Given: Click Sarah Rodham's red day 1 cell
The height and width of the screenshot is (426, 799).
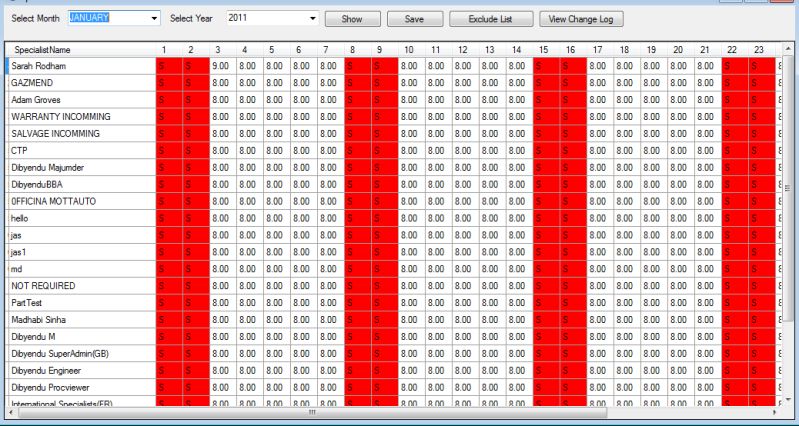Looking at the screenshot, I should [x=169, y=66].
